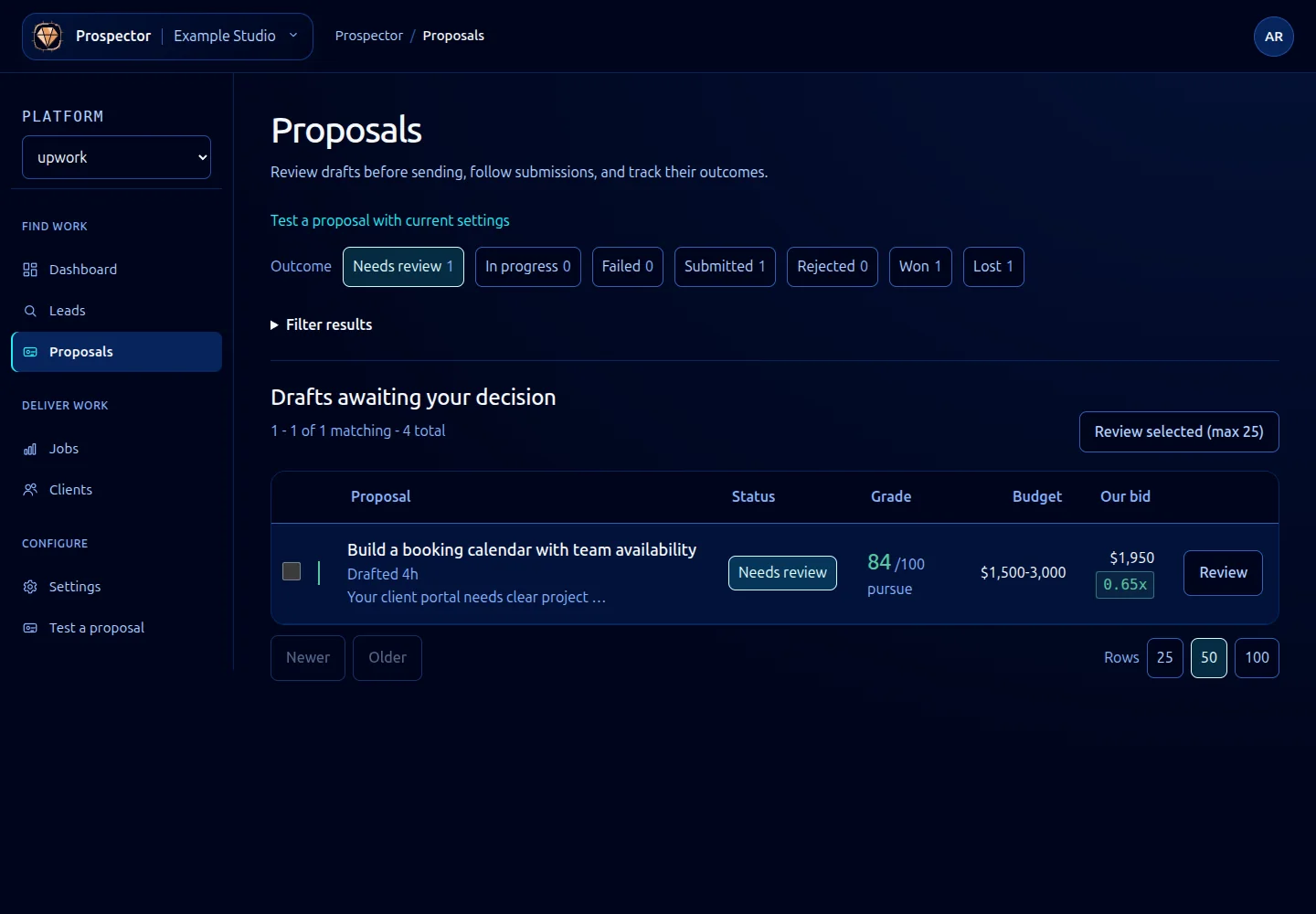1316x914 pixels.
Task: Set rows per page to 100
Action: 1257,658
